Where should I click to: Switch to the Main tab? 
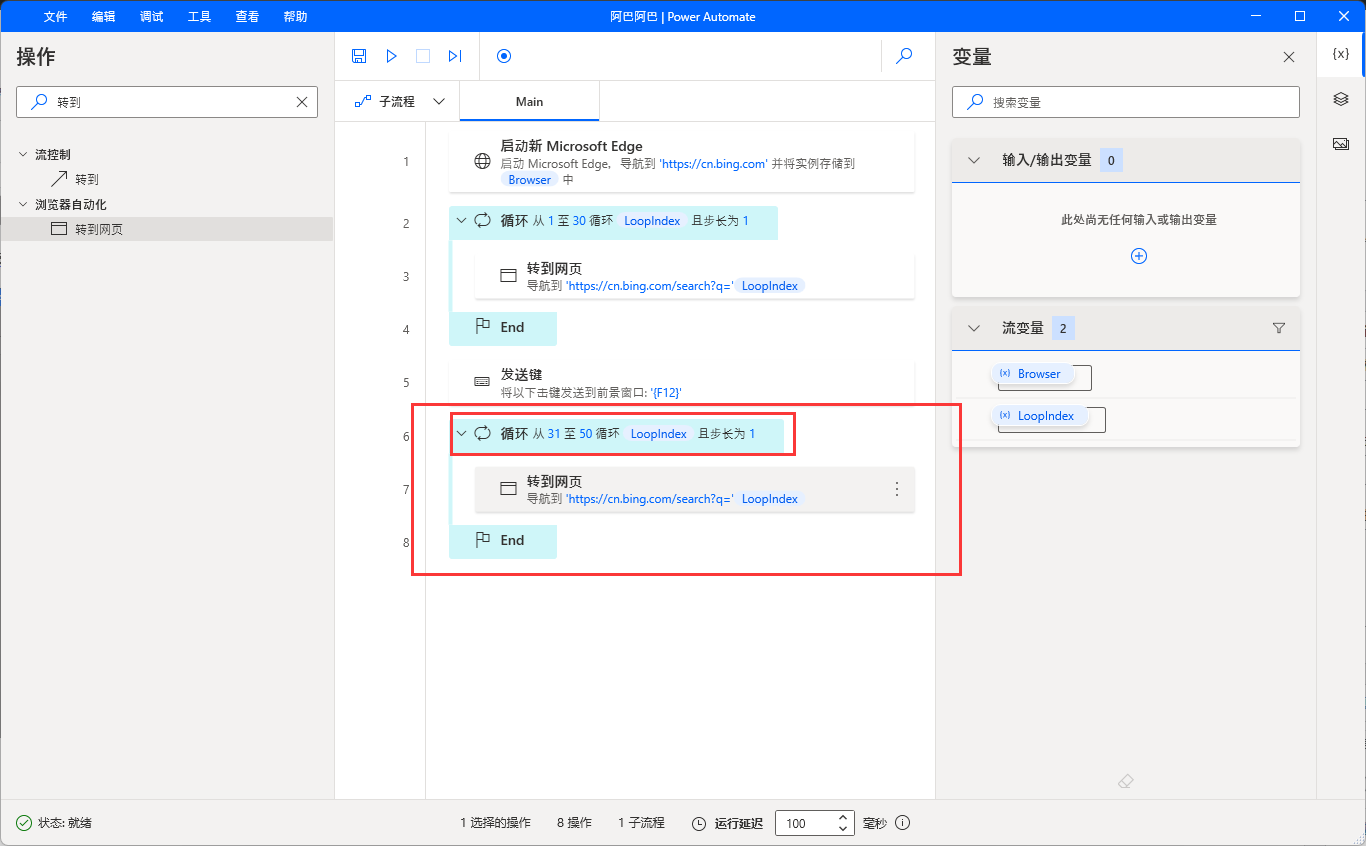point(529,101)
